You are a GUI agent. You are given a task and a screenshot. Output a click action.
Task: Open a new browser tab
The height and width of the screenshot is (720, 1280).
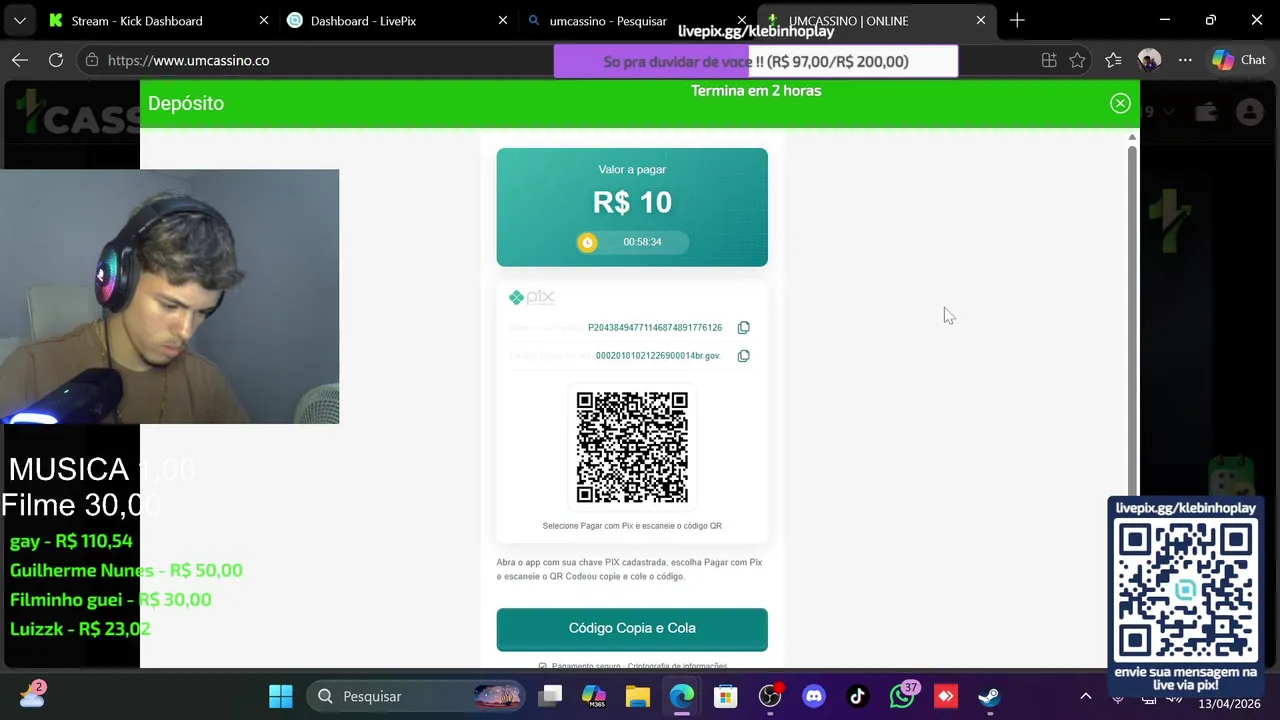click(x=1017, y=20)
